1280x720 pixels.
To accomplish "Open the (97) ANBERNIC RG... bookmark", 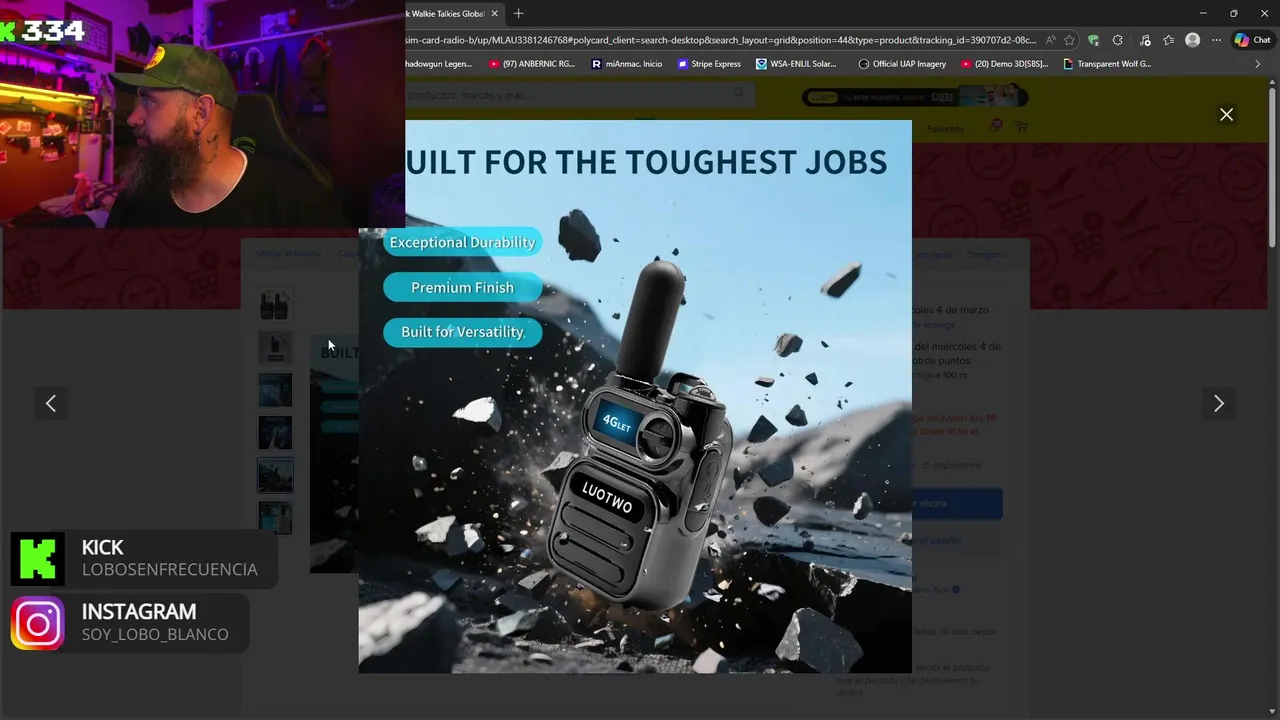I will tap(532, 64).
